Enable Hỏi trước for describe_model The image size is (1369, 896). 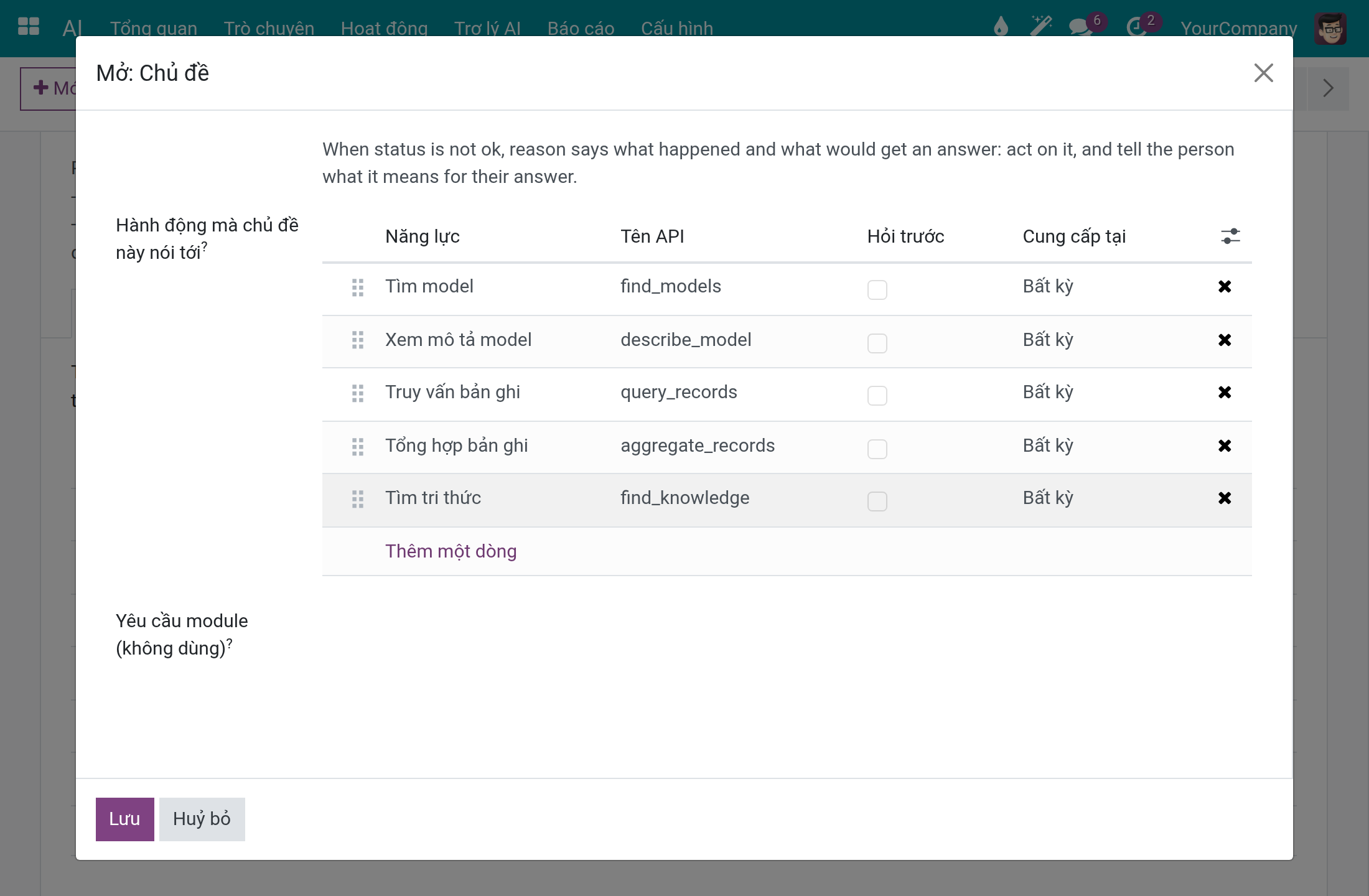877,343
